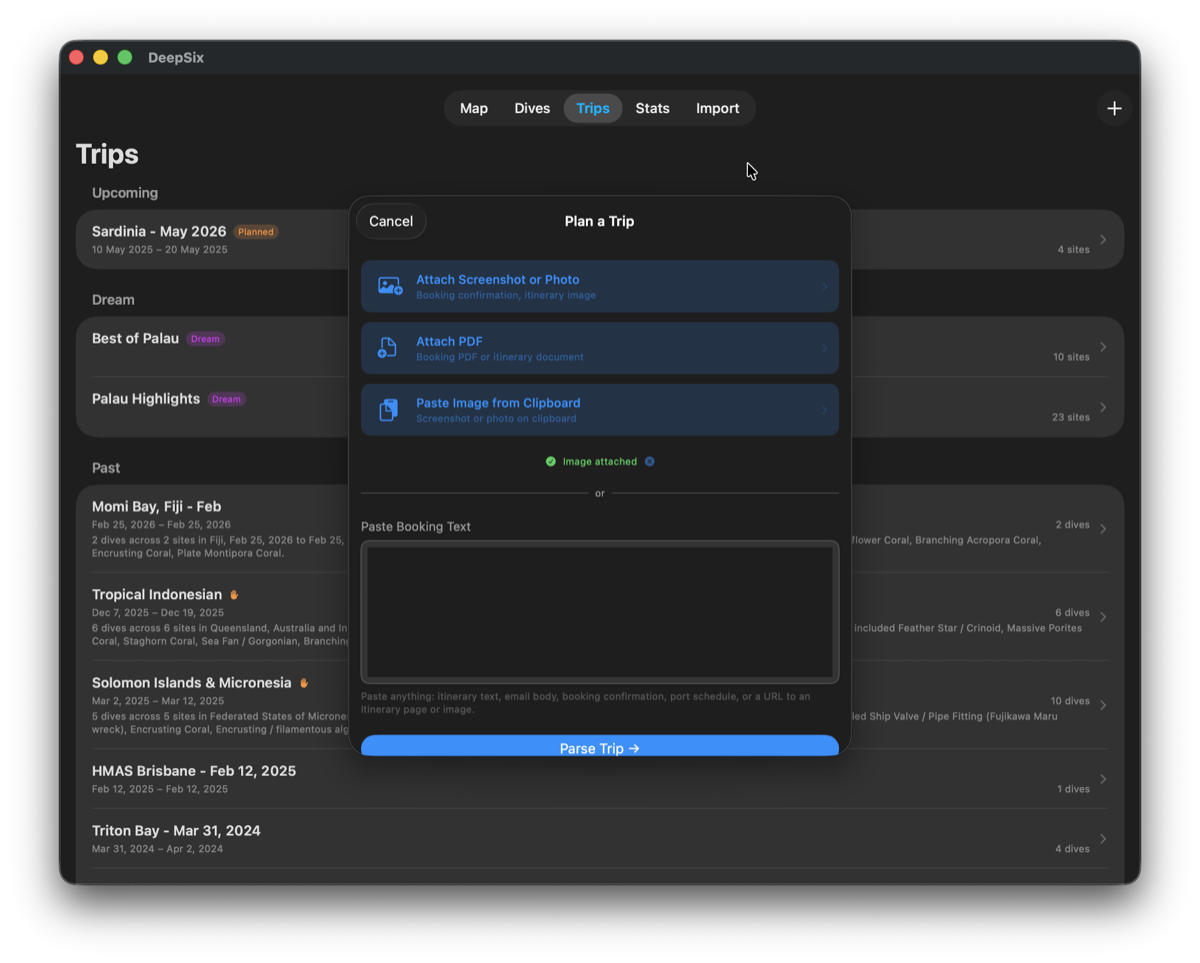Click the 23 sites count
1200x963 pixels.
[x=1071, y=417]
